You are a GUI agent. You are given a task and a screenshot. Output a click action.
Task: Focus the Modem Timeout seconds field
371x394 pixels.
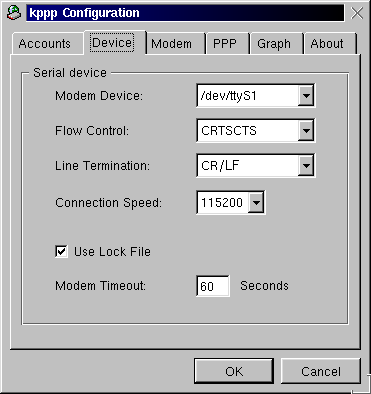pyautogui.click(x=213, y=286)
